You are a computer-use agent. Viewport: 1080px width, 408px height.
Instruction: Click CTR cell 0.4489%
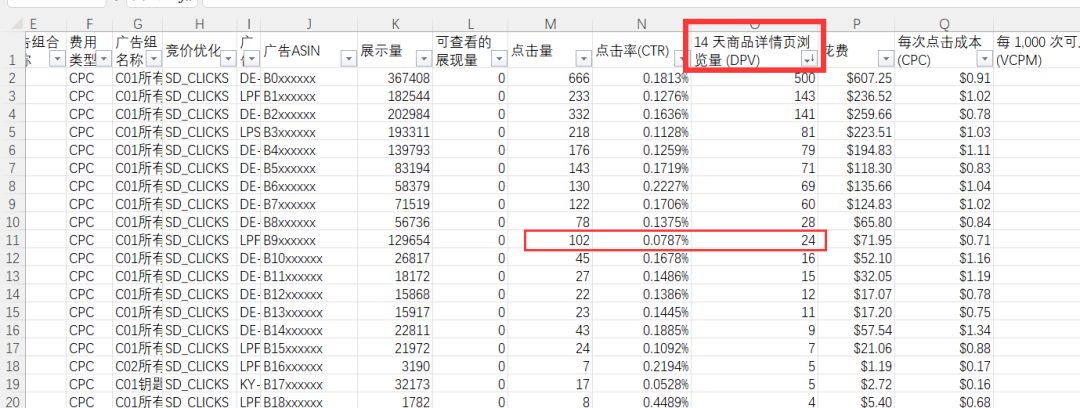[x=641, y=401]
